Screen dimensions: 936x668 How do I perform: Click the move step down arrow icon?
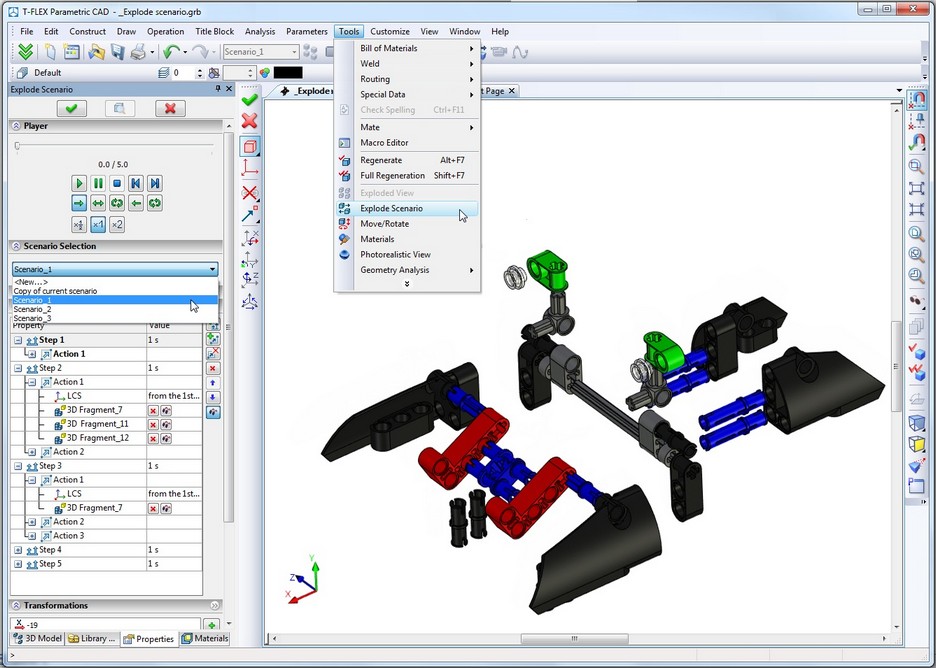(213, 397)
